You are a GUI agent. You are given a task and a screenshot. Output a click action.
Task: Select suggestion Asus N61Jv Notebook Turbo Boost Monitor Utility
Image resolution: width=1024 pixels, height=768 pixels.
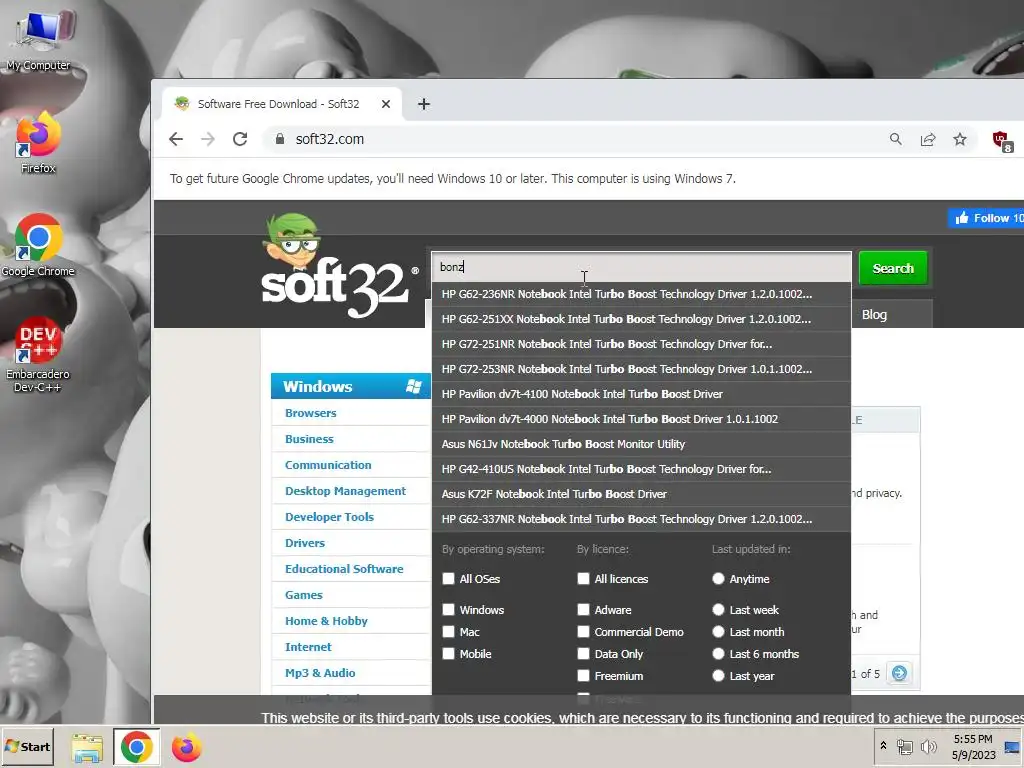(x=641, y=444)
